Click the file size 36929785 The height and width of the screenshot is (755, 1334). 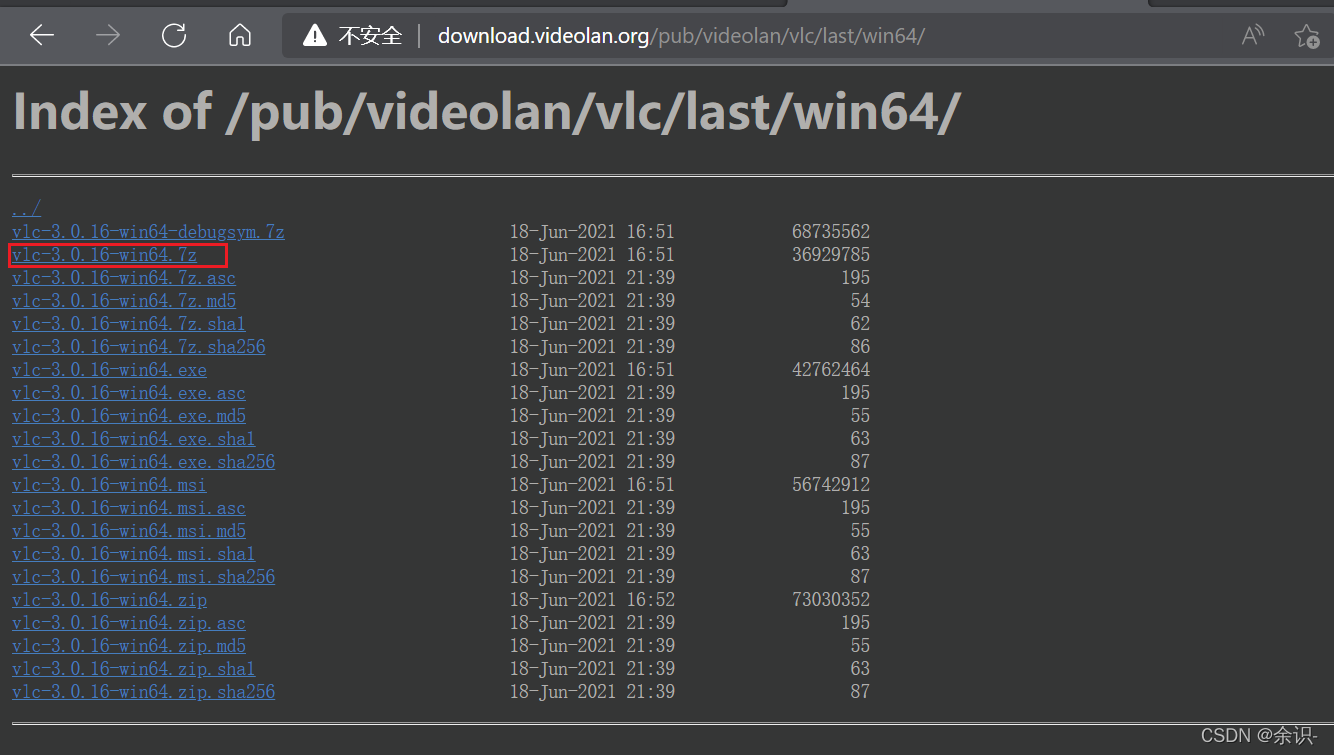[x=831, y=254]
